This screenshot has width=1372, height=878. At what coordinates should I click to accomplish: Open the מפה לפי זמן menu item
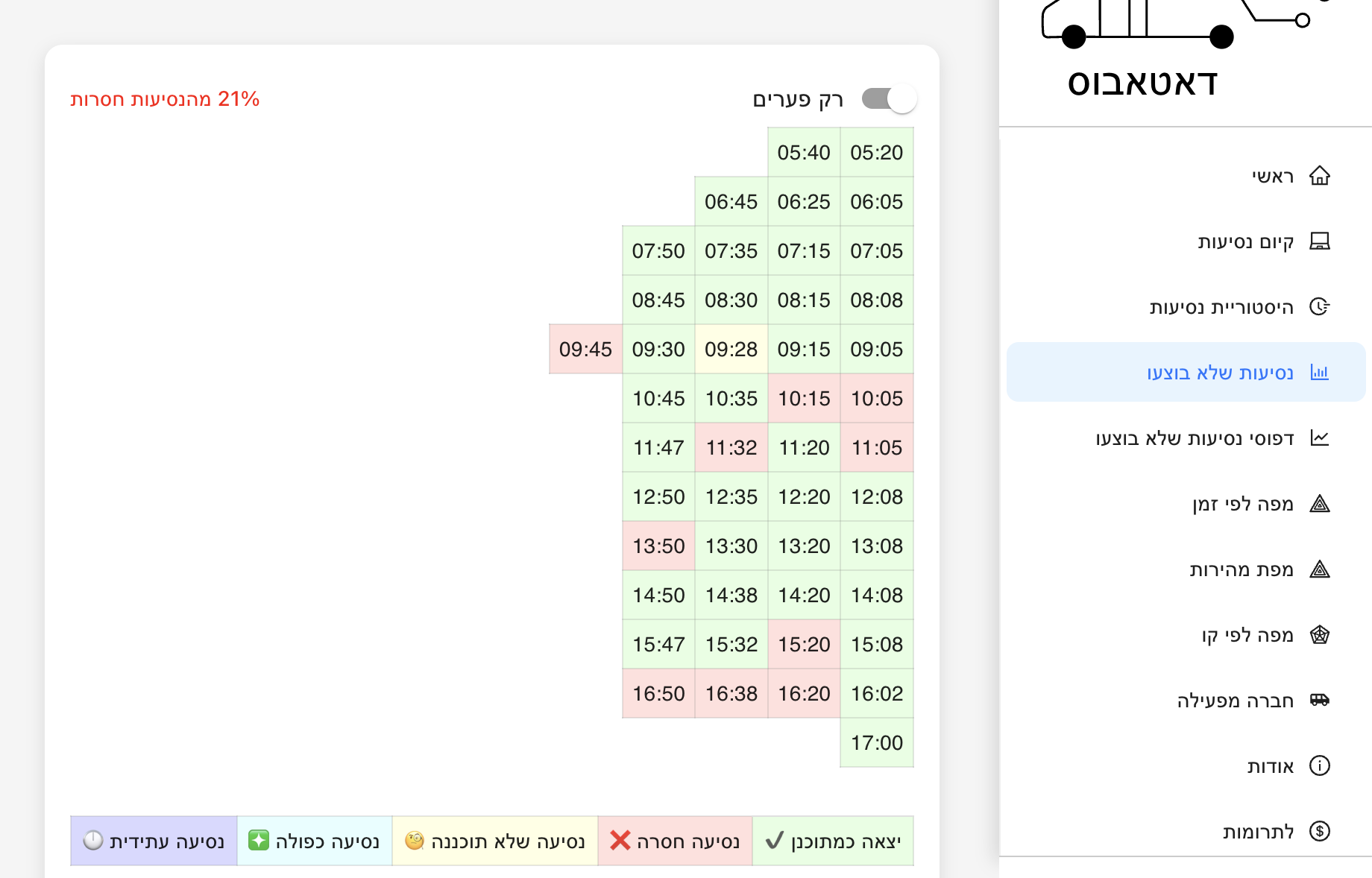[x=1242, y=504]
